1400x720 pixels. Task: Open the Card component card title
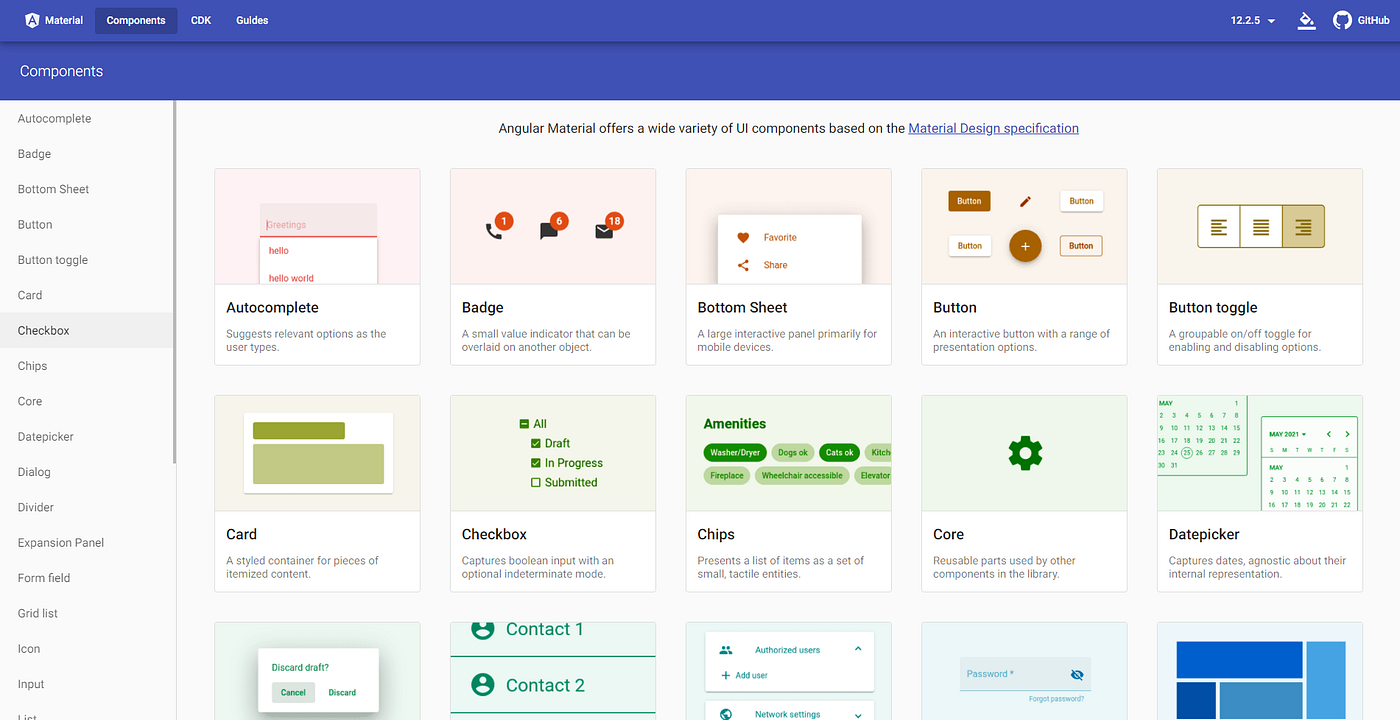pos(241,534)
